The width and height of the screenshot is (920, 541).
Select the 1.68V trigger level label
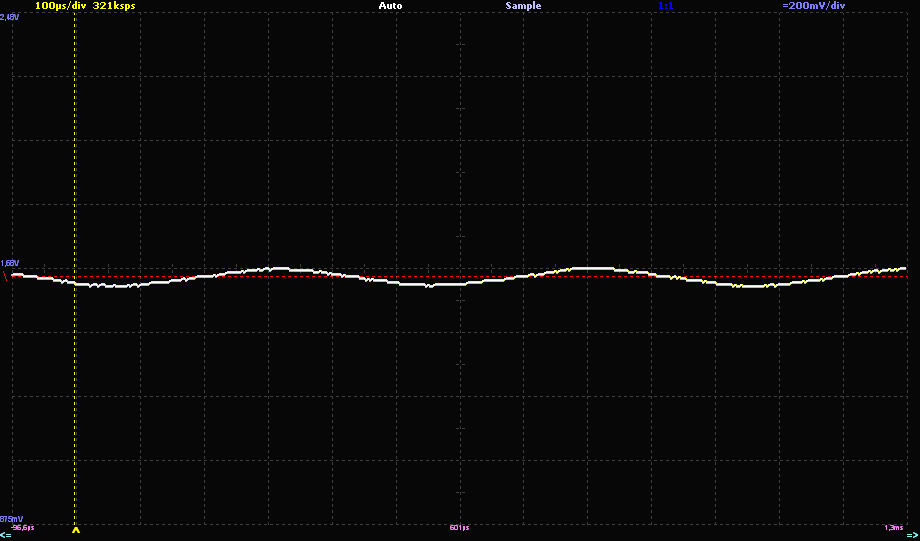click(x=10, y=263)
